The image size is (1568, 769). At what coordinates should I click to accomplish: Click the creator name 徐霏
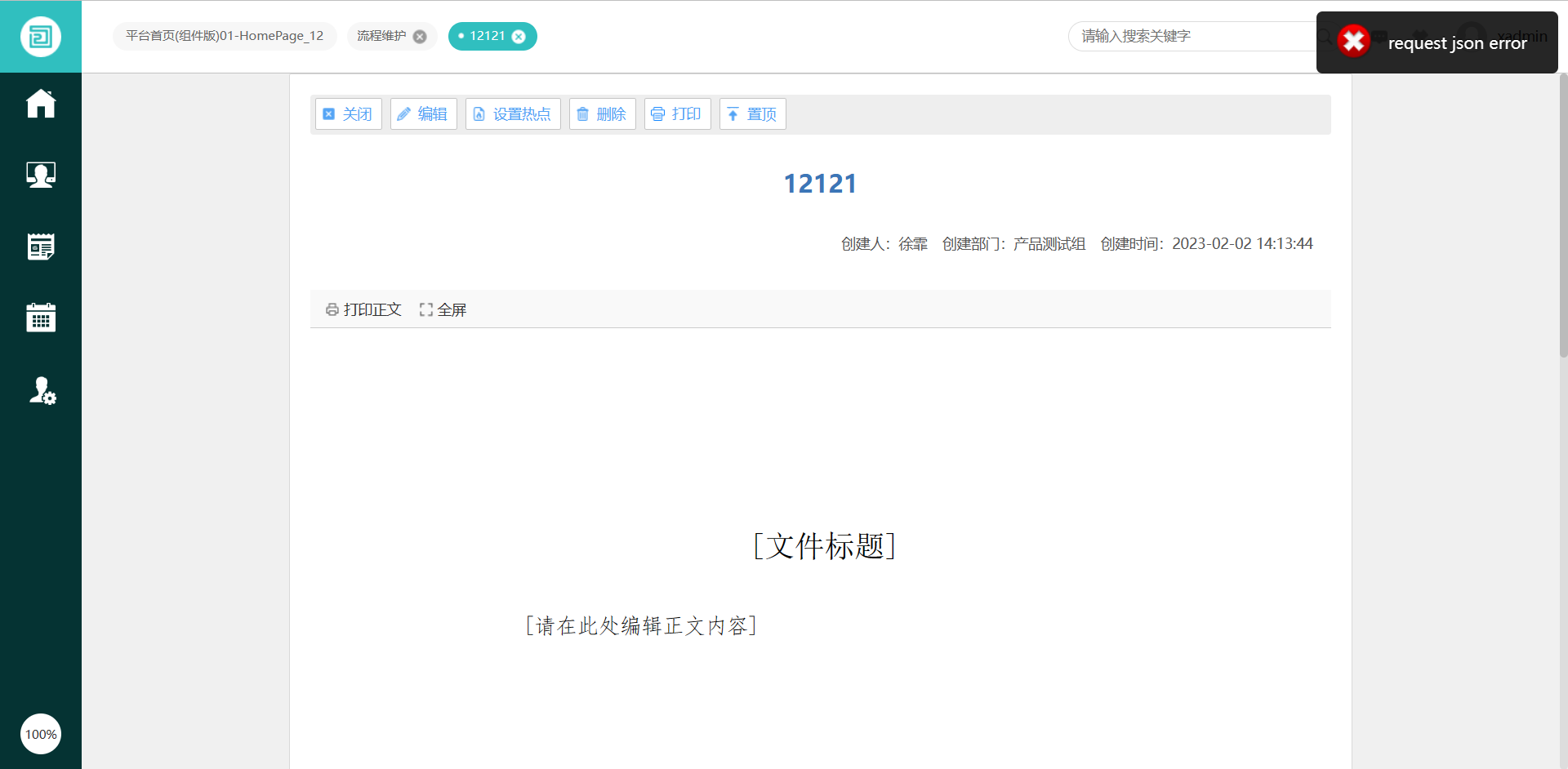[x=913, y=243]
